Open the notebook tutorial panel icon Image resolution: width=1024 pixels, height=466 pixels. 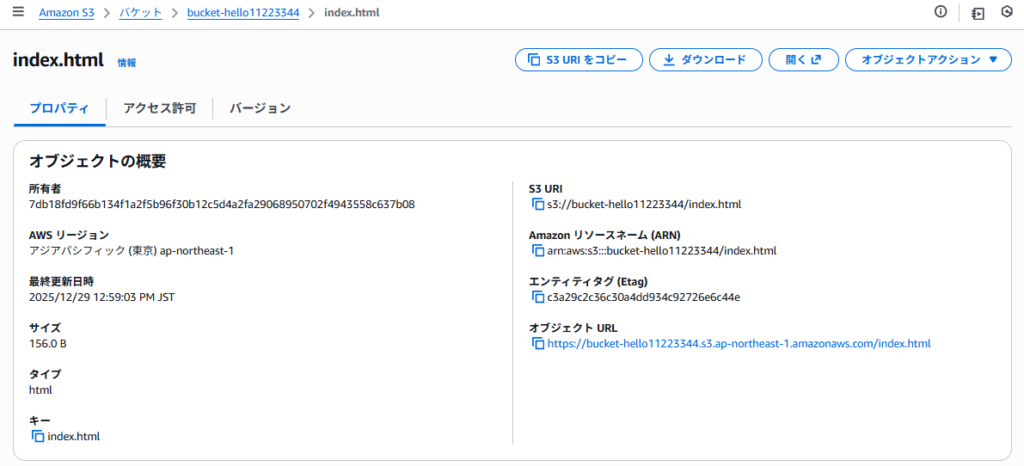click(x=977, y=13)
